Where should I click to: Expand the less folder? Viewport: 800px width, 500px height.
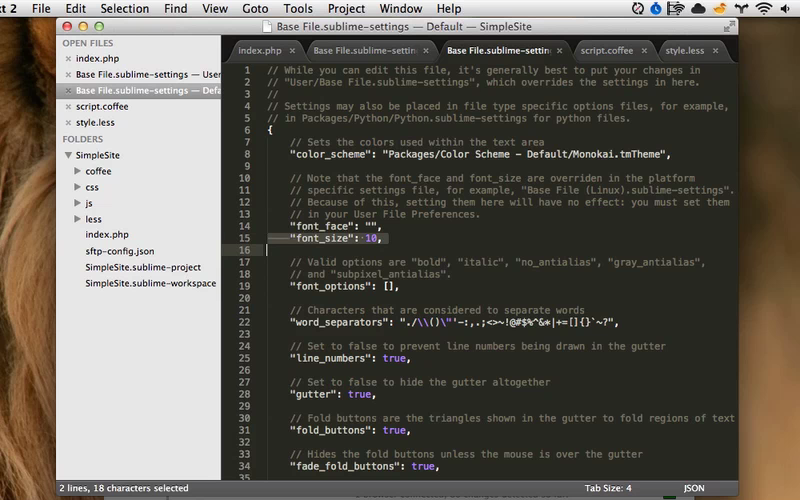tap(78, 218)
